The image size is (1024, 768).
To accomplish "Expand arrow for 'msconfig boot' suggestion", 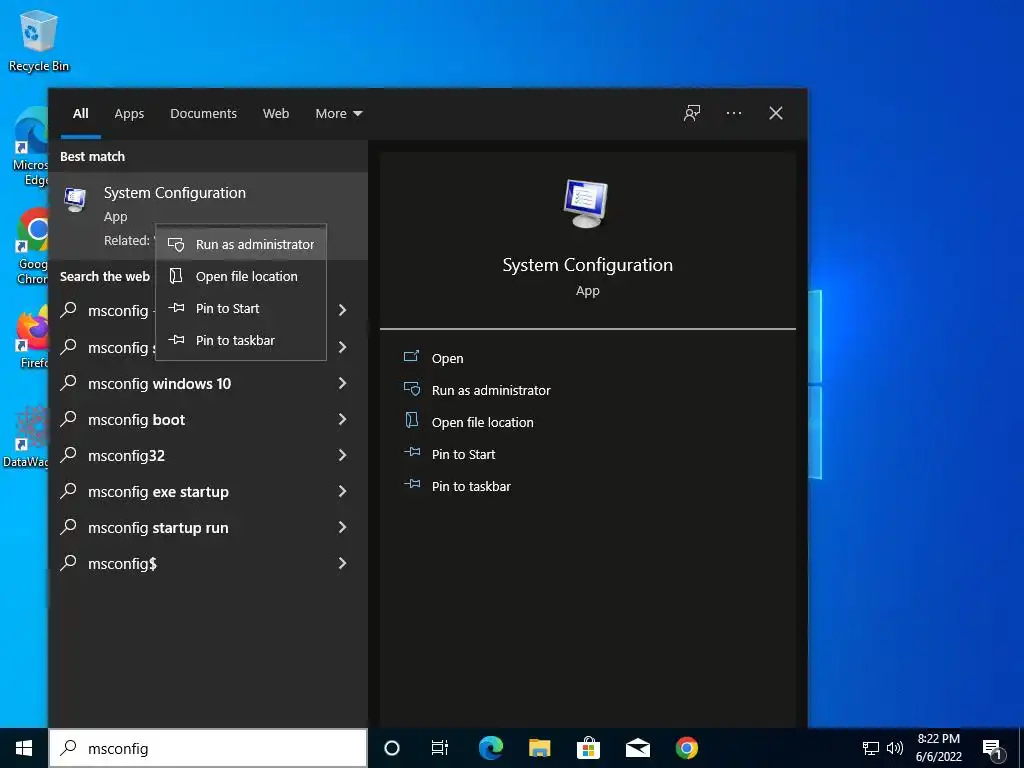I will pos(342,419).
